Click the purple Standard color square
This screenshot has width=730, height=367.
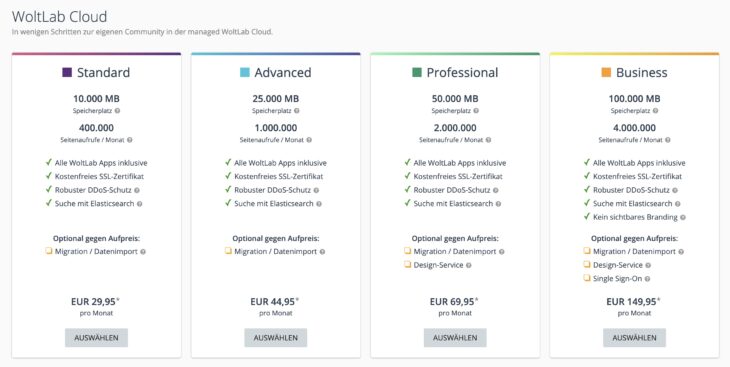(x=67, y=72)
